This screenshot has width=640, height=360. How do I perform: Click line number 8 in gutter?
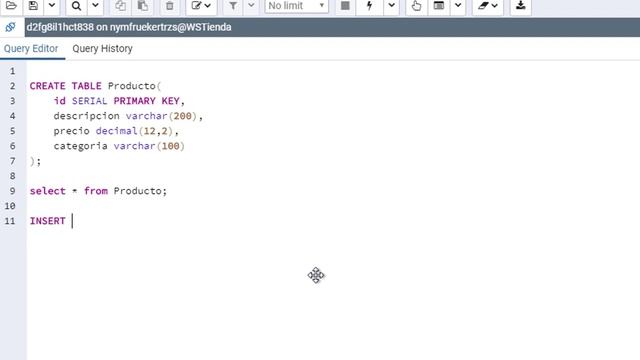12,176
